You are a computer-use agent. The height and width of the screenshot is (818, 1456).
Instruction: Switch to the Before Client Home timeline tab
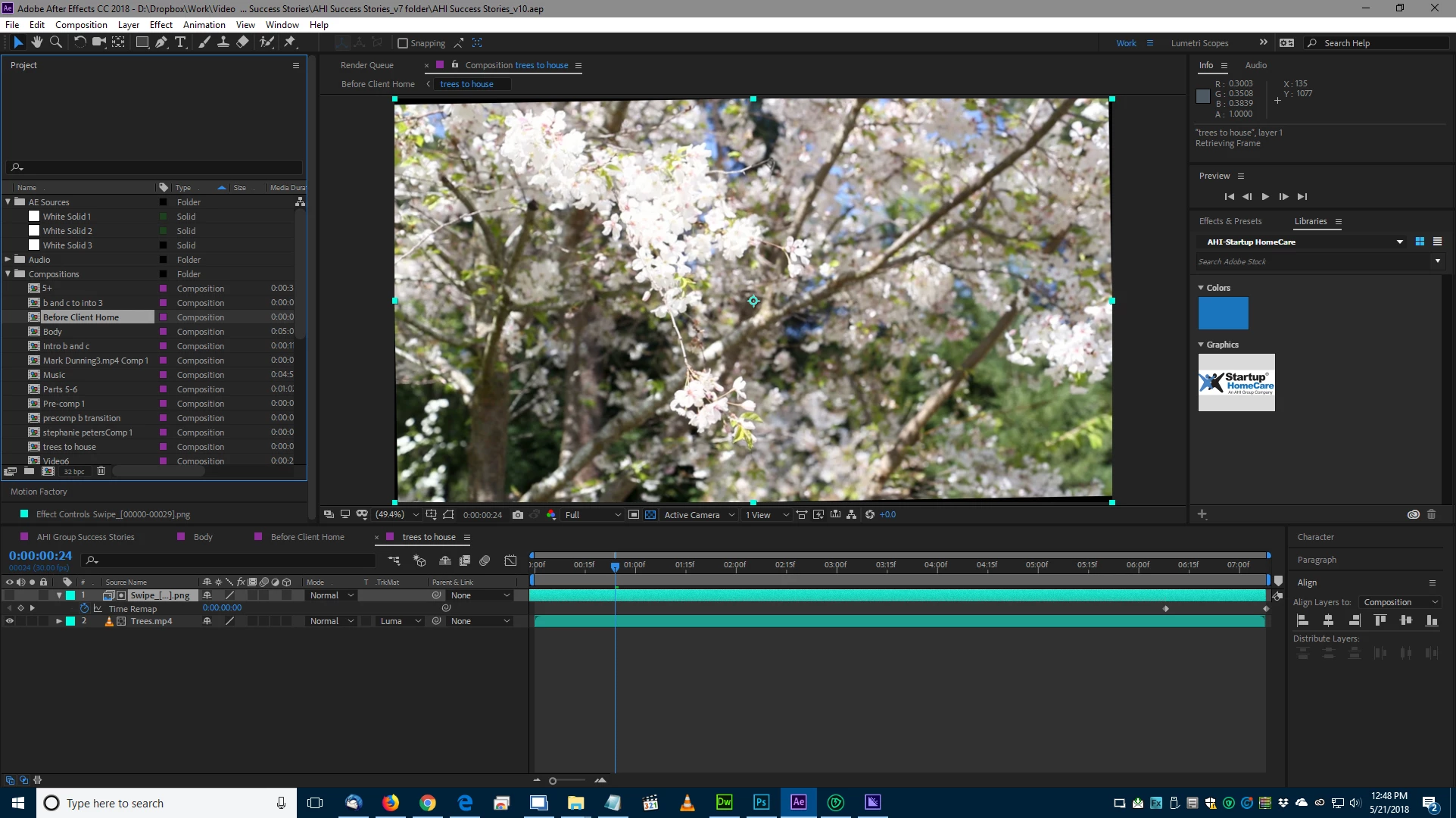307,537
